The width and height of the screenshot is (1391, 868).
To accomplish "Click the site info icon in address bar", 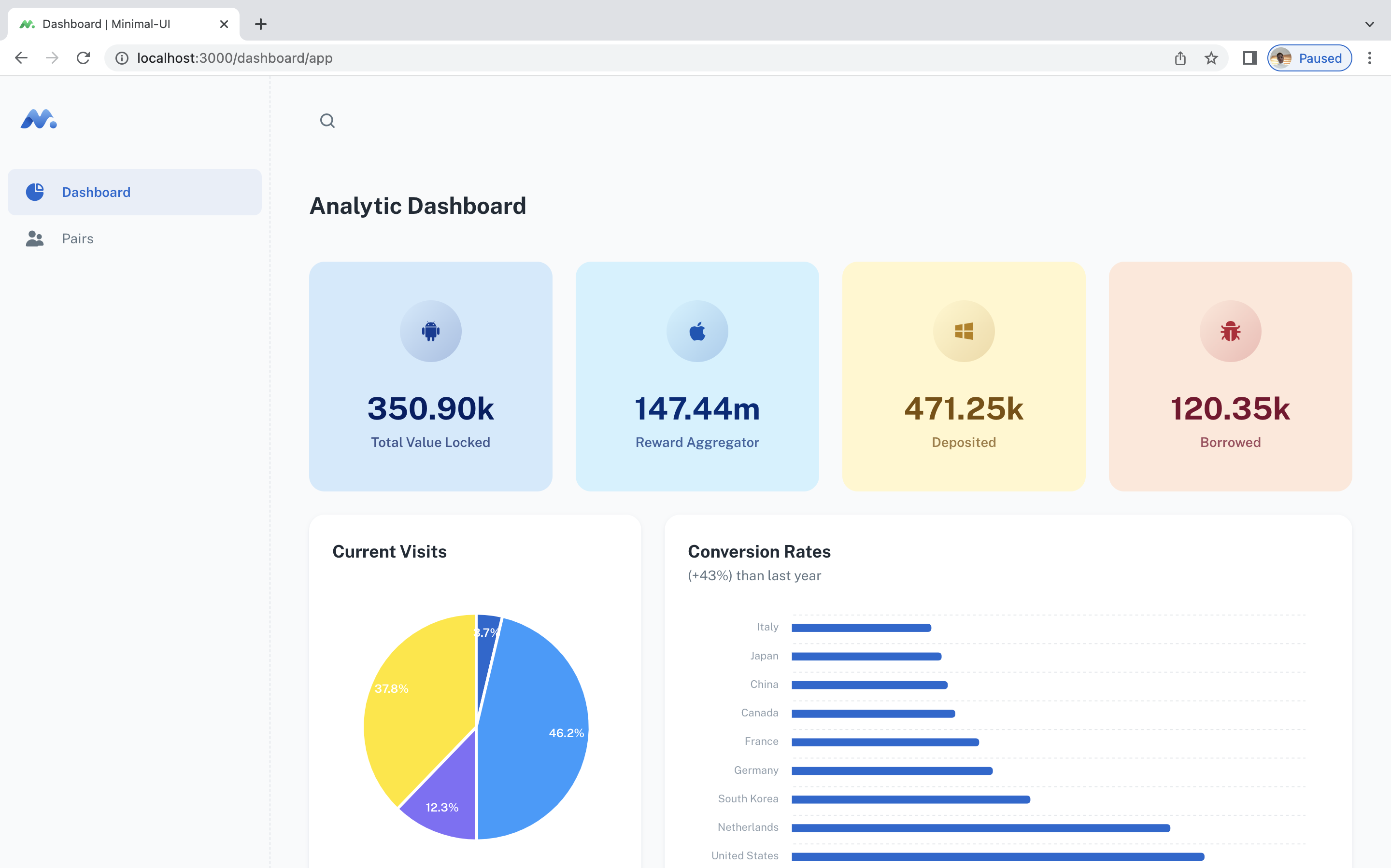I will pyautogui.click(x=121, y=58).
